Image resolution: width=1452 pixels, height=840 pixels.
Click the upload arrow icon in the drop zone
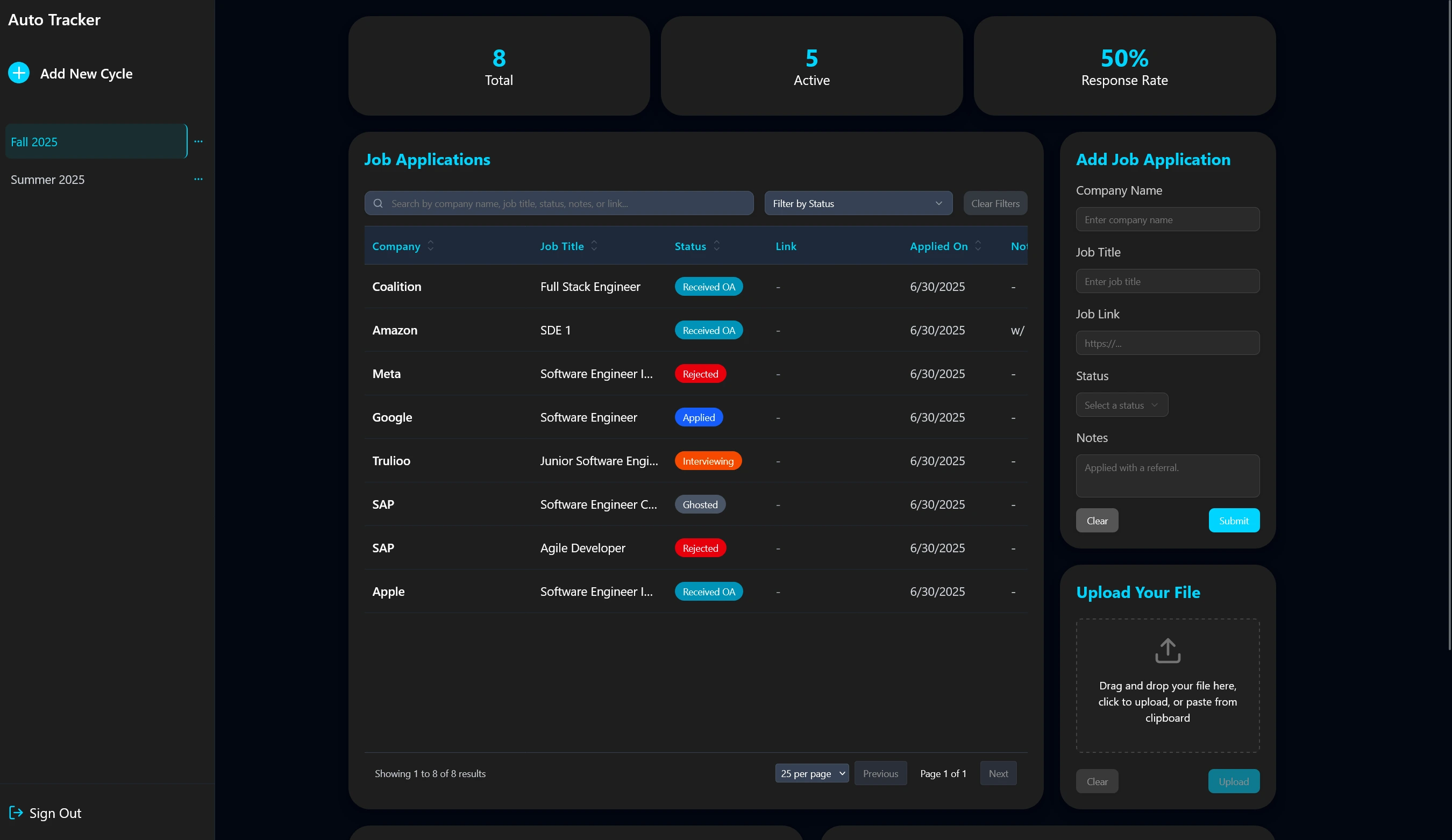1168,651
